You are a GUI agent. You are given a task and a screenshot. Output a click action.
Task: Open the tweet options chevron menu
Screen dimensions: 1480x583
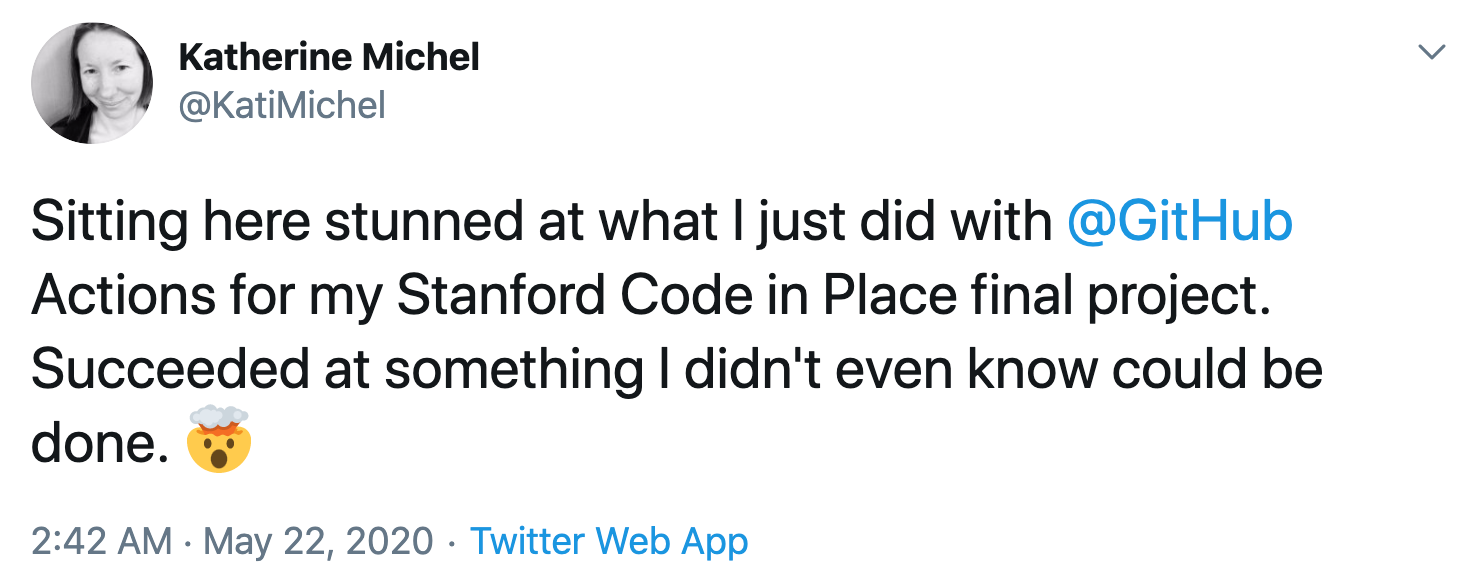1433,52
